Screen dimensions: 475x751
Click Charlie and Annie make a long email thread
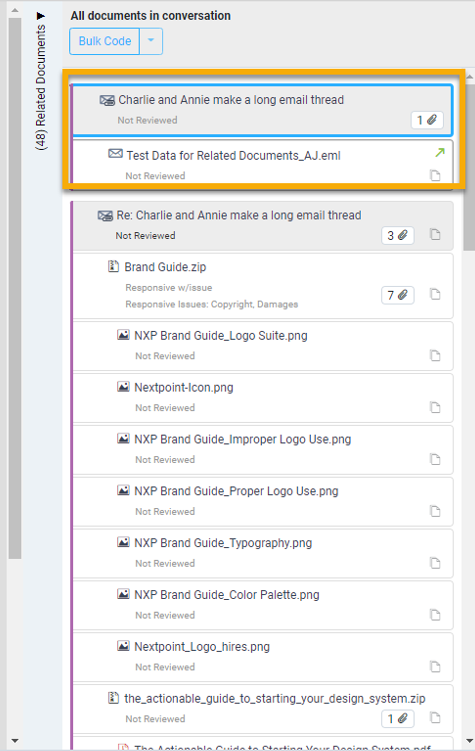231,100
